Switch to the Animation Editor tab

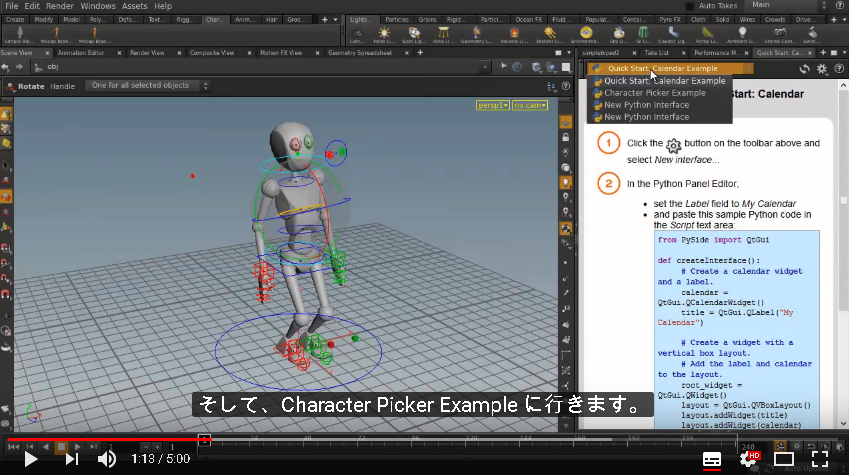(x=81, y=53)
